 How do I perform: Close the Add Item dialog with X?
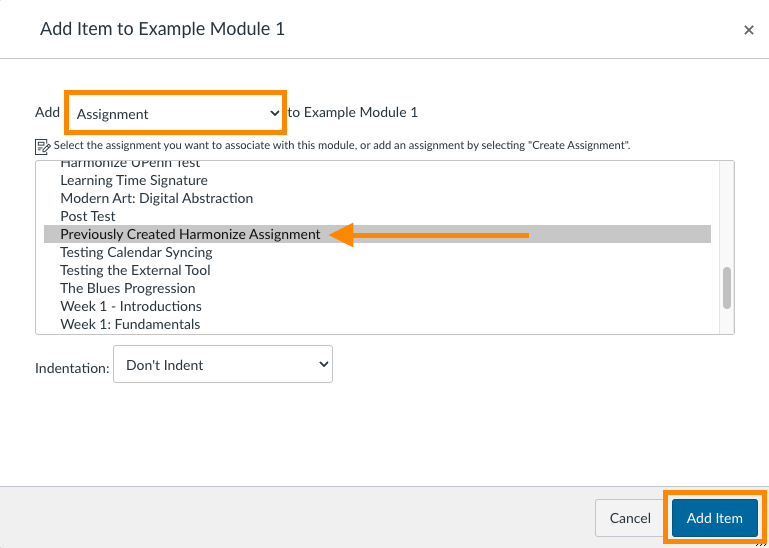click(x=748, y=30)
